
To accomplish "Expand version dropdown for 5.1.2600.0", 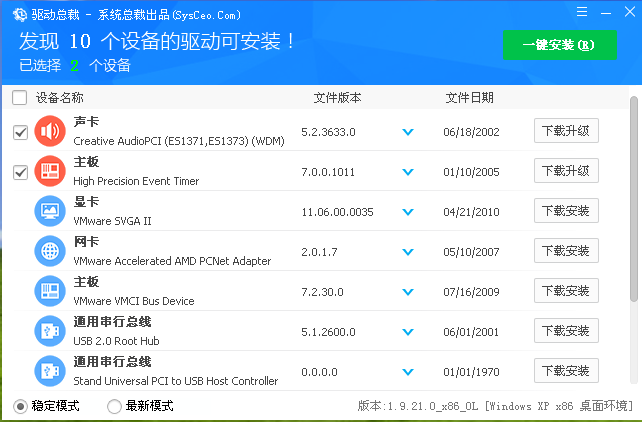I will pyautogui.click(x=408, y=332).
